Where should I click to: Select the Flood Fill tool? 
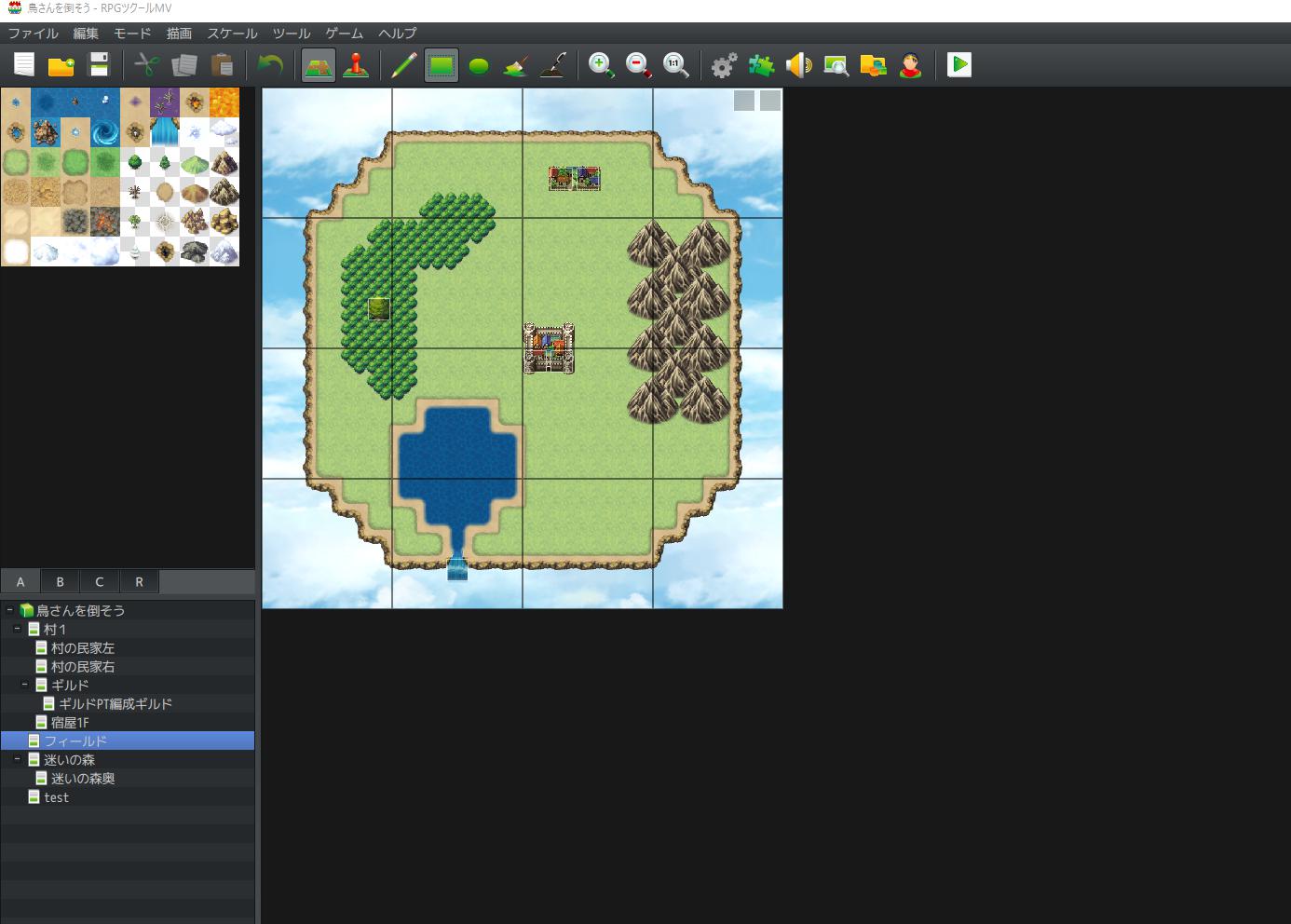tap(516, 65)
